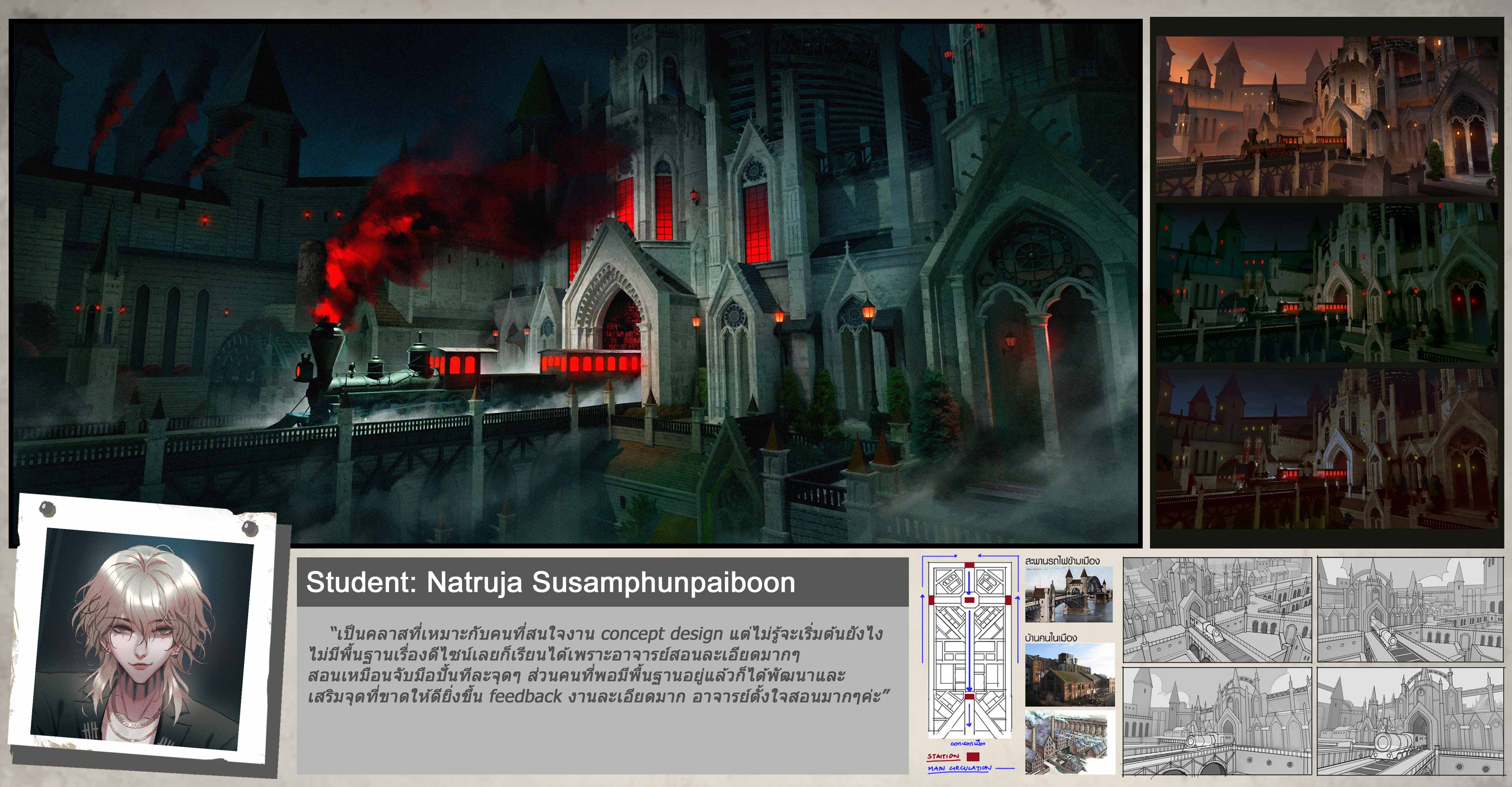Click the red STATION legend swatch
Image resolution: width=1512 pixels, height=787 pixels.
(973, 757)
